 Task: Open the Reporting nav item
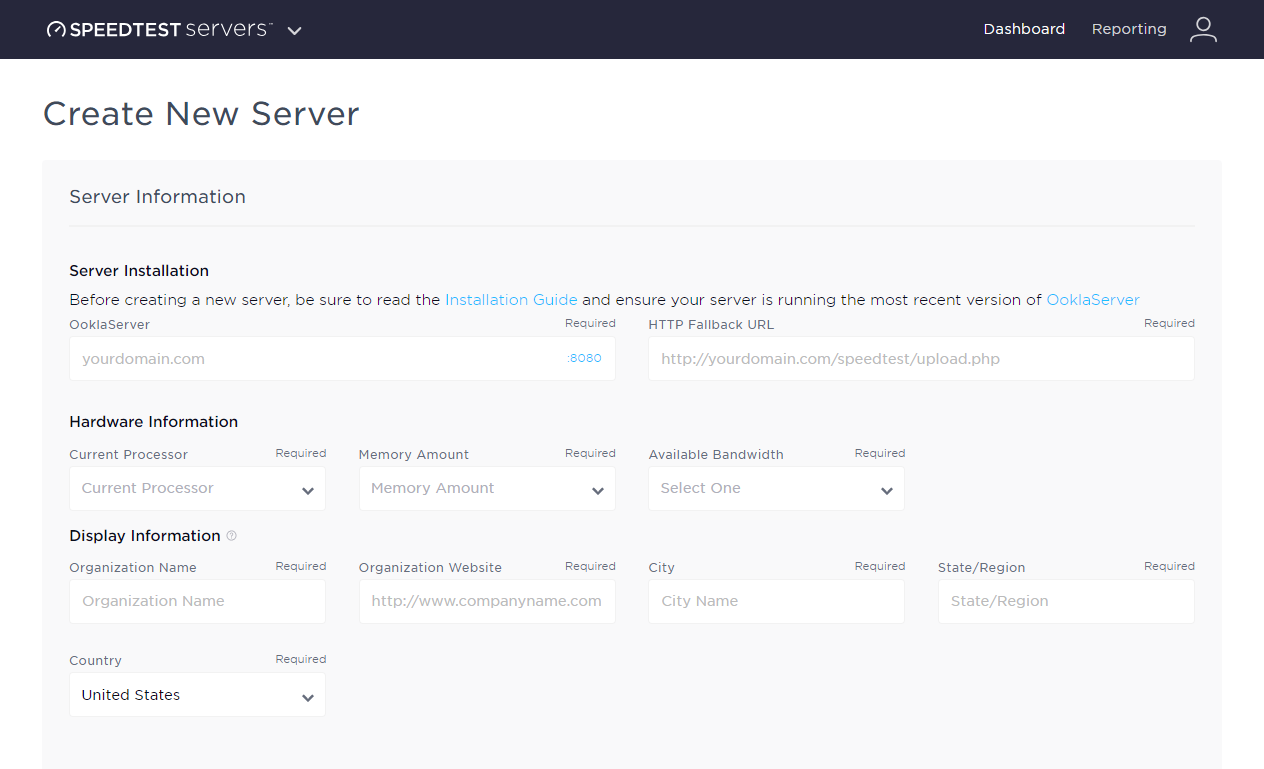click(1129, 29)
